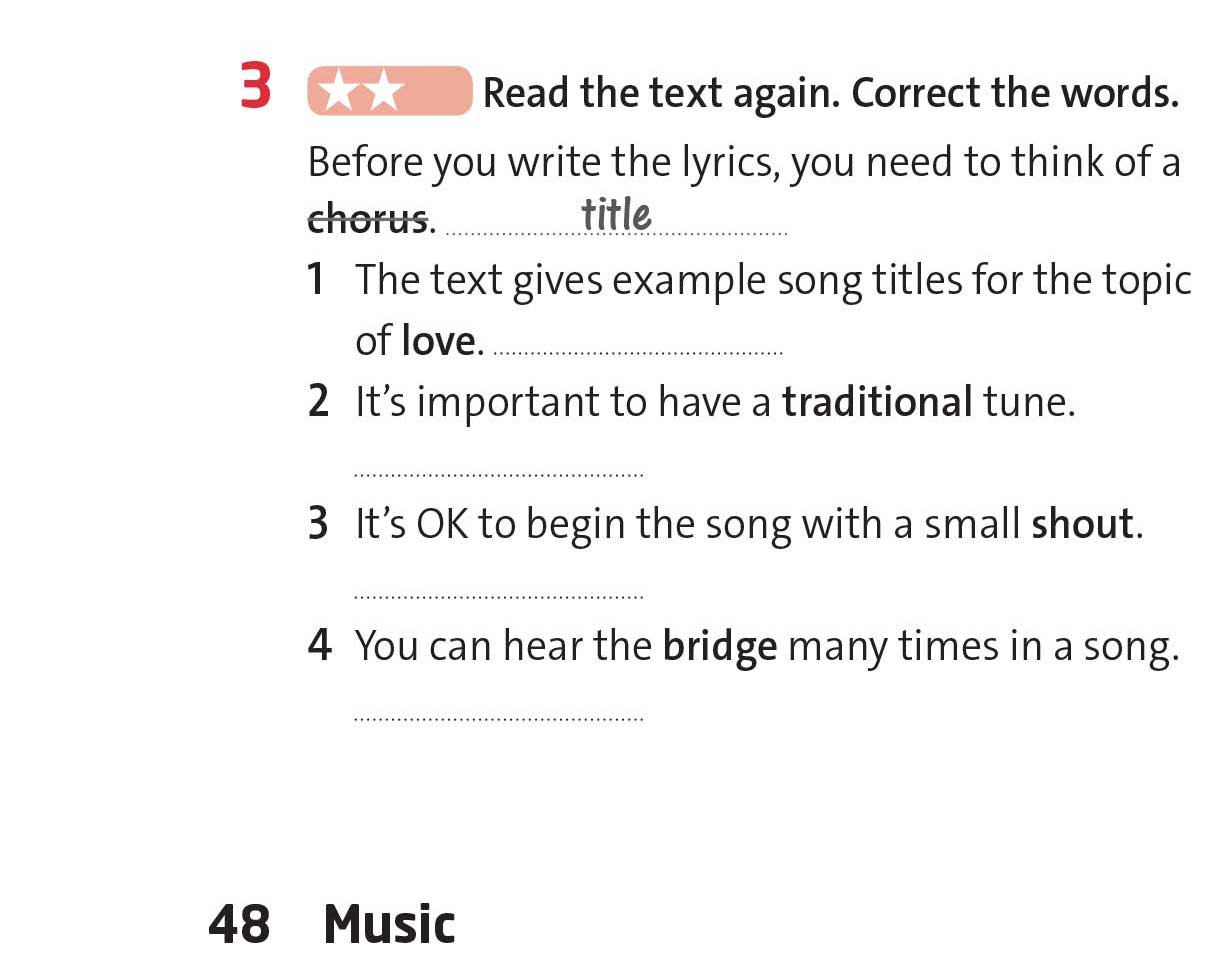Viewport: 1229px width, 966px height.
Task: Click the first white star in the badge
Action: click(x=341, y=92)
